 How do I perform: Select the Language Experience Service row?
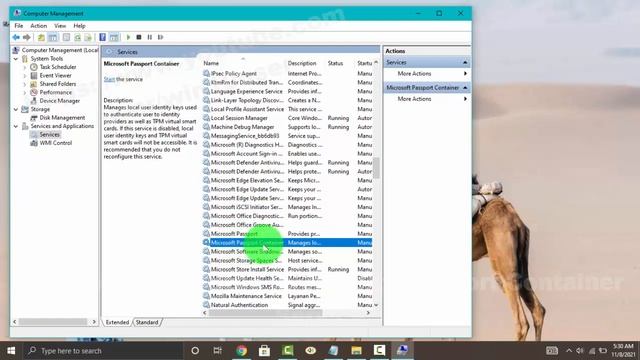288,91
